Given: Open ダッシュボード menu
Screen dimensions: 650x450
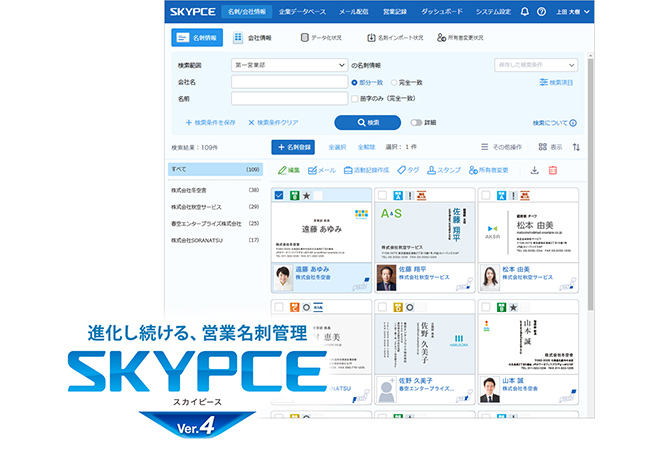Looking at the screenshot, I should tap(442, 12).
